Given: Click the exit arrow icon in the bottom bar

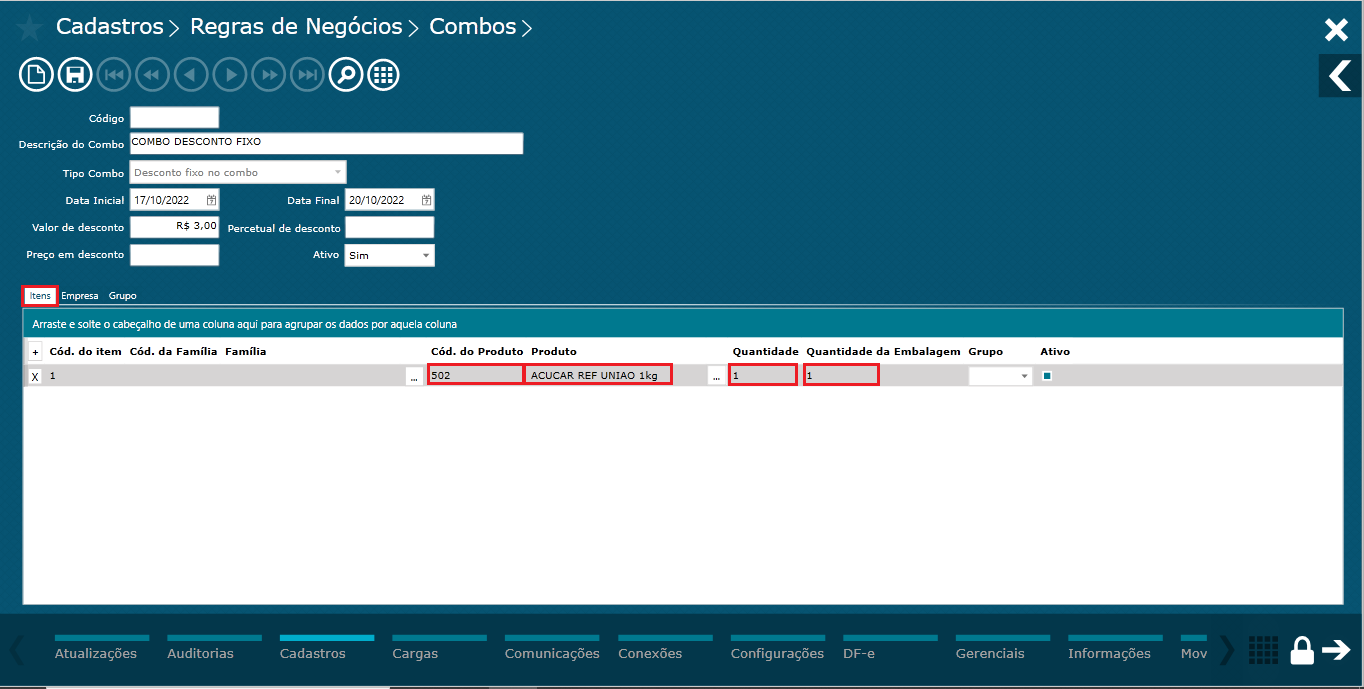Looking at the screenshot, I should 1336,650.
